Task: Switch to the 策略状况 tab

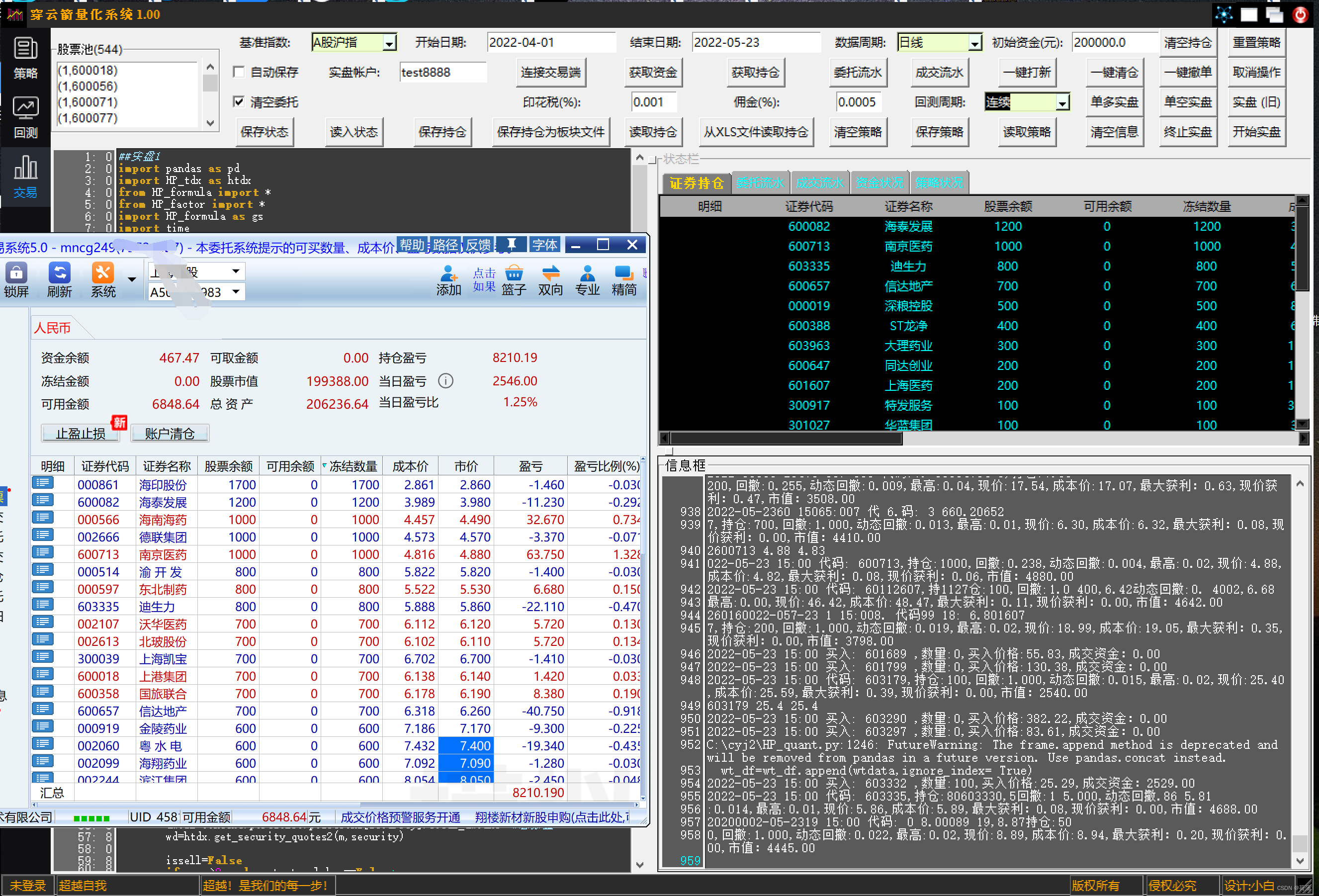Action: 939,182
